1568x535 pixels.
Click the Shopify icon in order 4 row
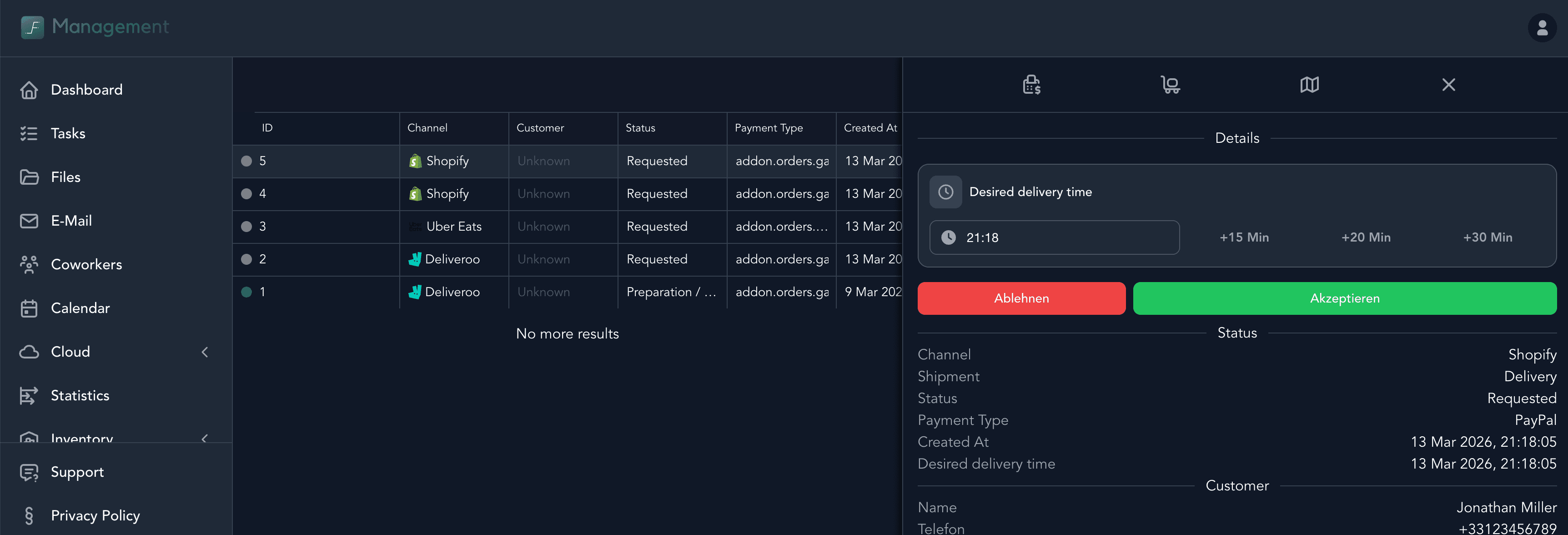coord(415,194)
